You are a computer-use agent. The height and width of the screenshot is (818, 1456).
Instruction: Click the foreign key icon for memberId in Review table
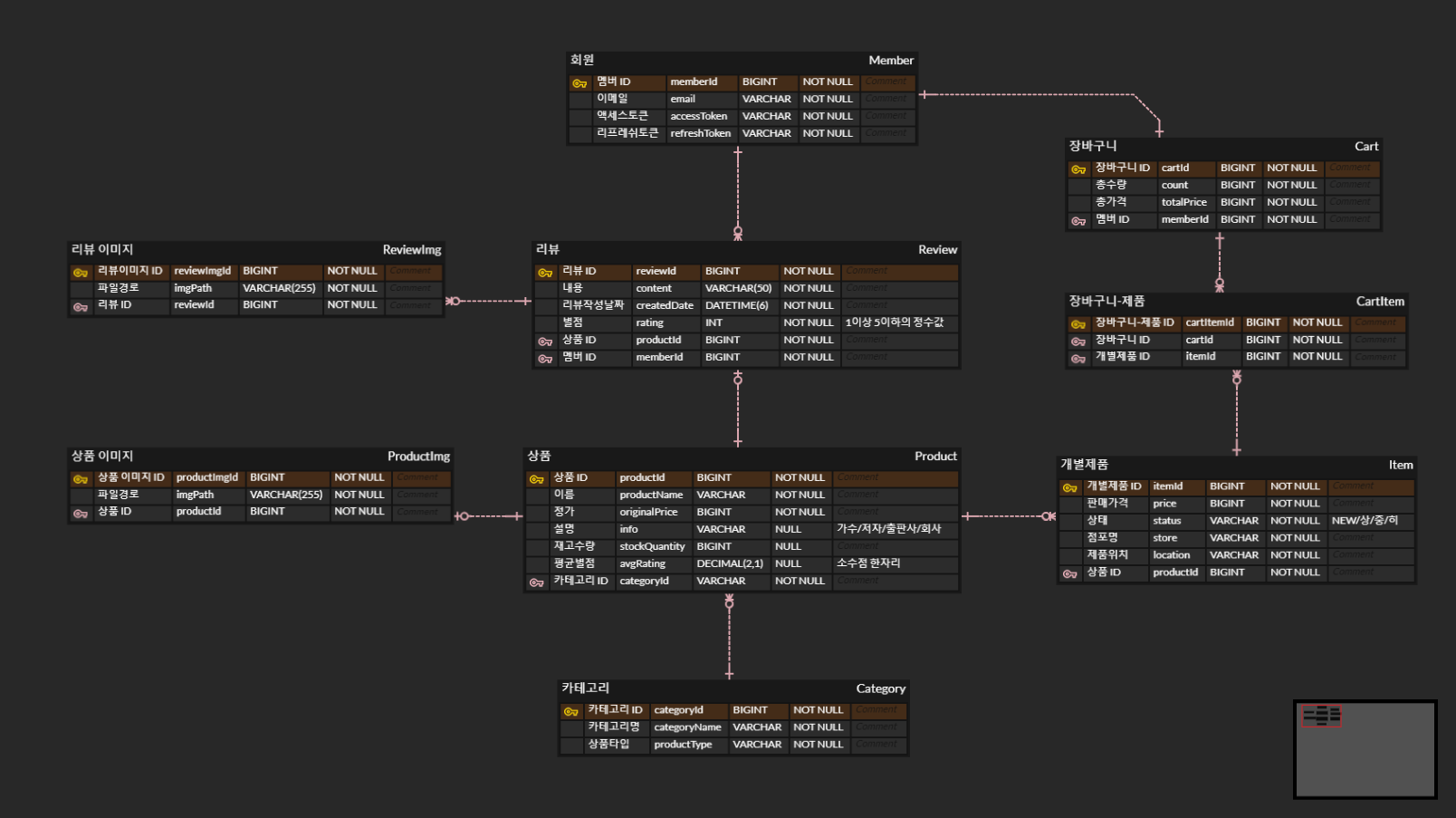[545, 358]
